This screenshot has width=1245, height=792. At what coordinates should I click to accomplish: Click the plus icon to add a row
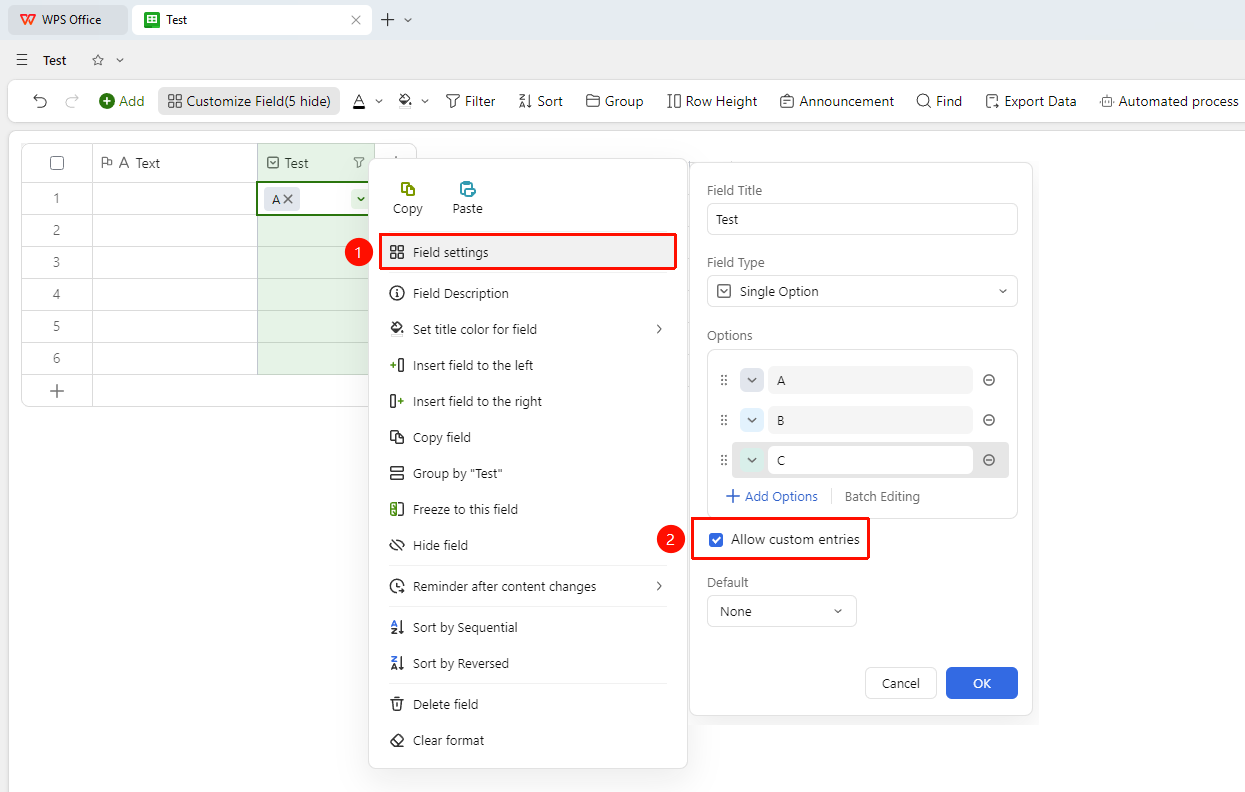[x=57, y=391]
